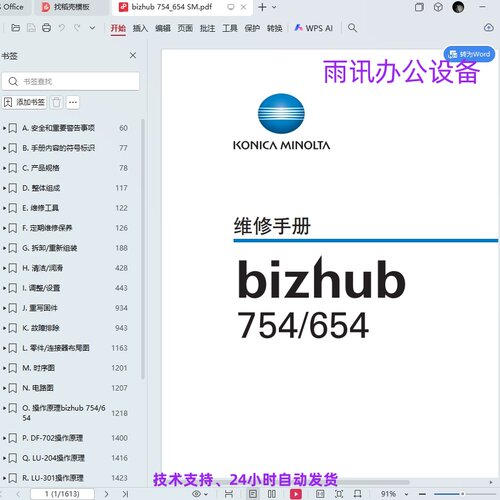Click the save icon in the toolbar
The width and height of the screenshot is (500, 500).
[31, 28]
